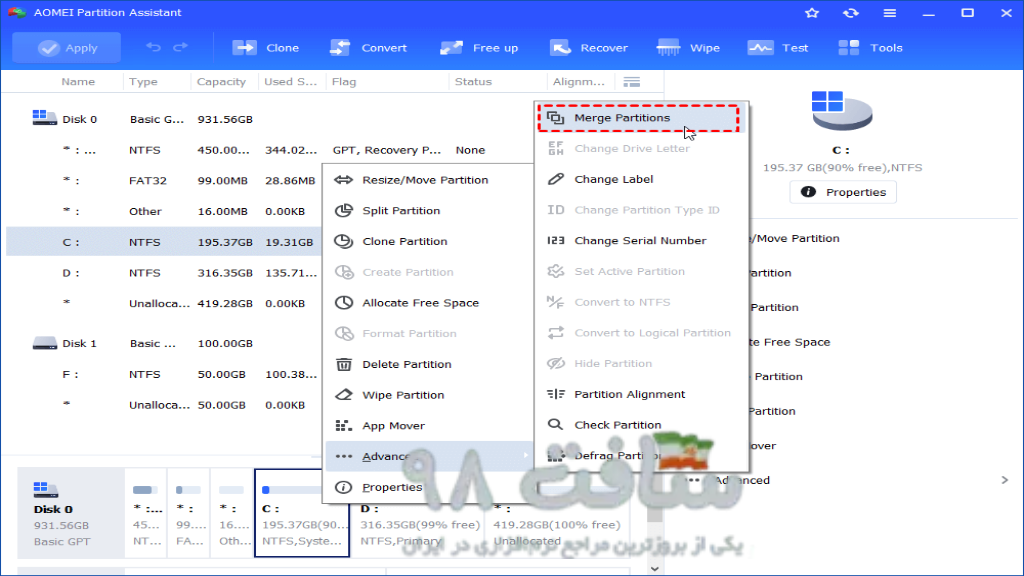The height and width of the screenshot is (576, 1024).
Task: Select the F: NTFS partition row
Action: (163, 374)
